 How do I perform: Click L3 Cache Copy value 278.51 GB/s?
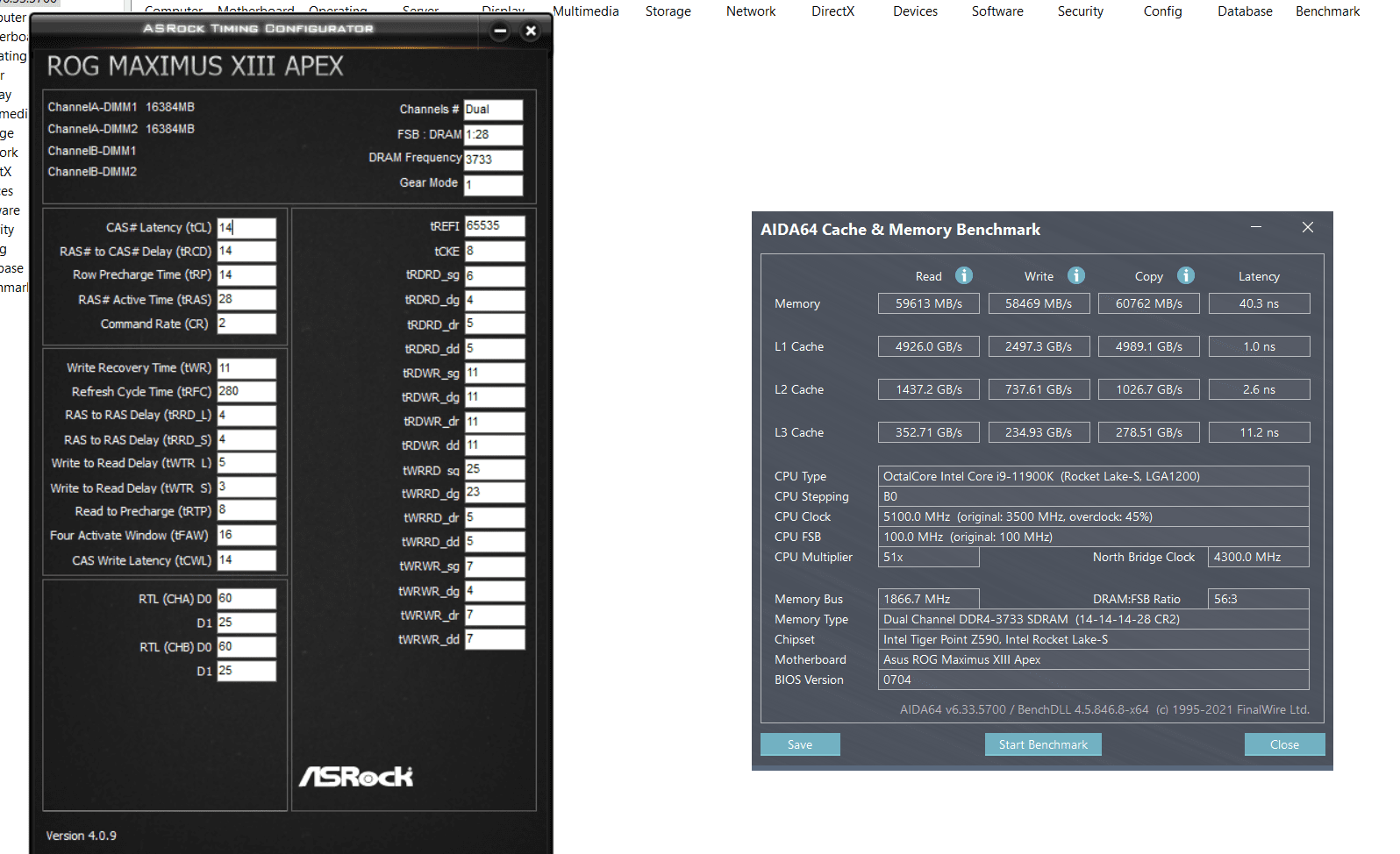(1149, 432)
